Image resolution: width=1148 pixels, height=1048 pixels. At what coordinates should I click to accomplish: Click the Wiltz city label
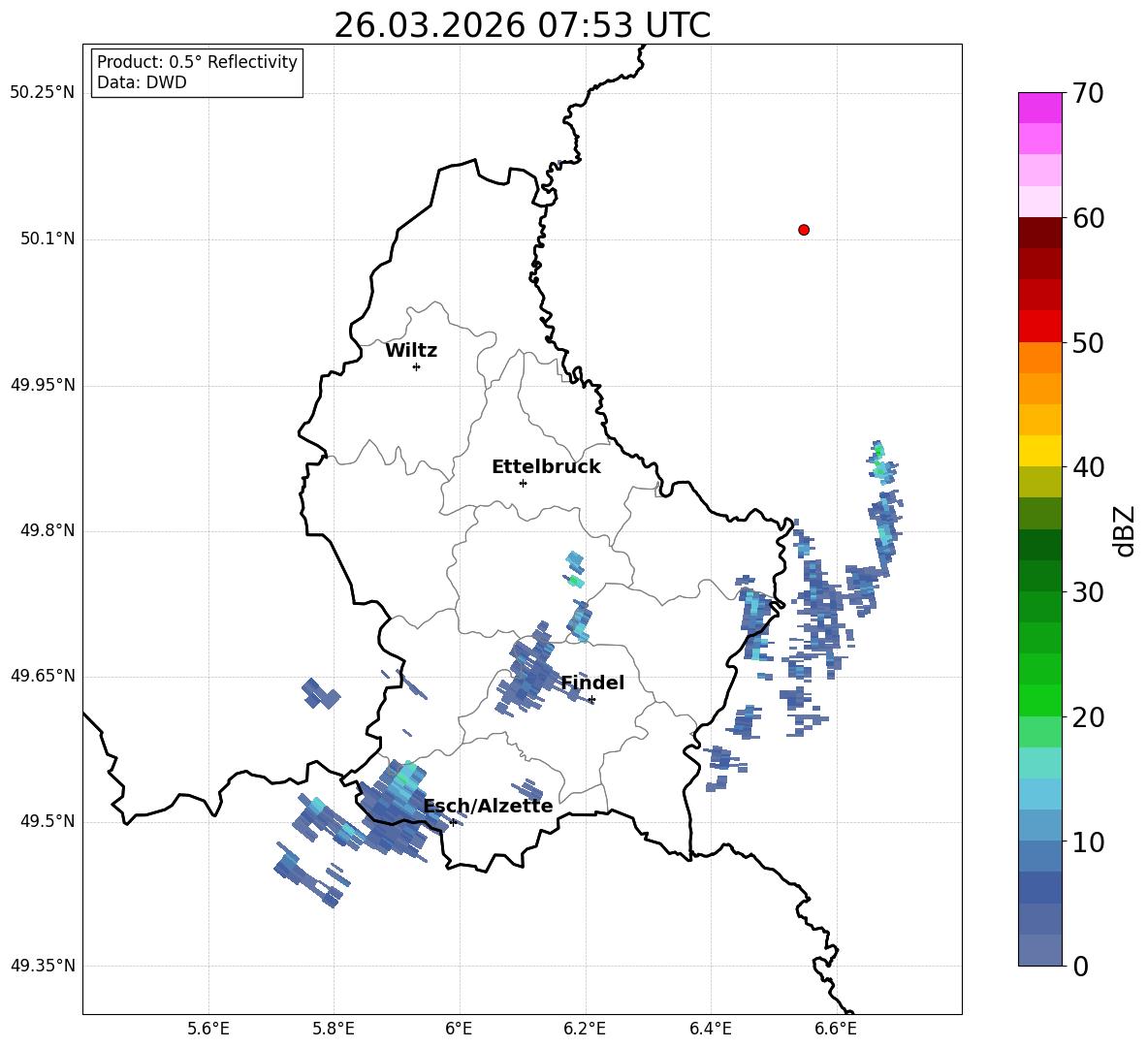pos(411,351)
